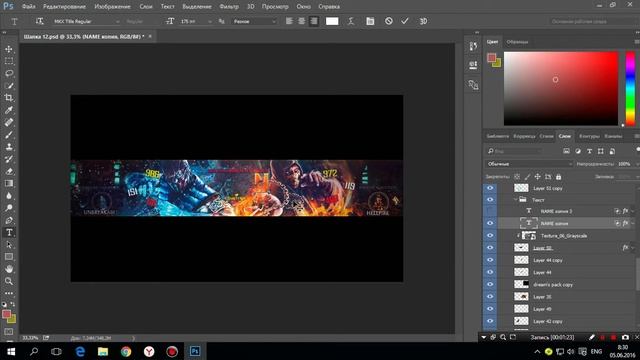Open the Character and Paragraph panel
This screenshot has height=360, width=640.
click(370, 21)
